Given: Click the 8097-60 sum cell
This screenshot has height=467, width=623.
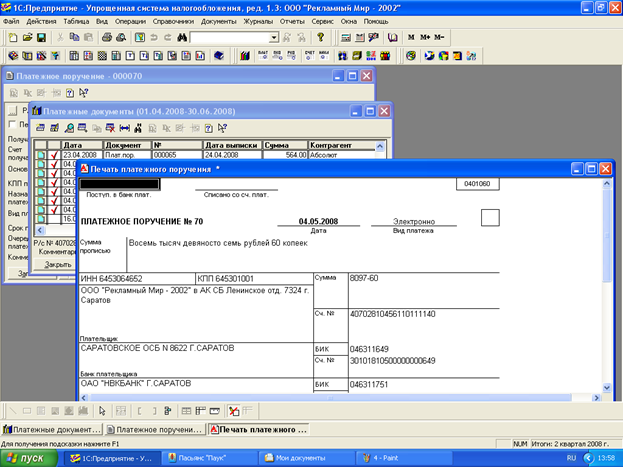Looking at the screenshot, I should tap(424, 291).
